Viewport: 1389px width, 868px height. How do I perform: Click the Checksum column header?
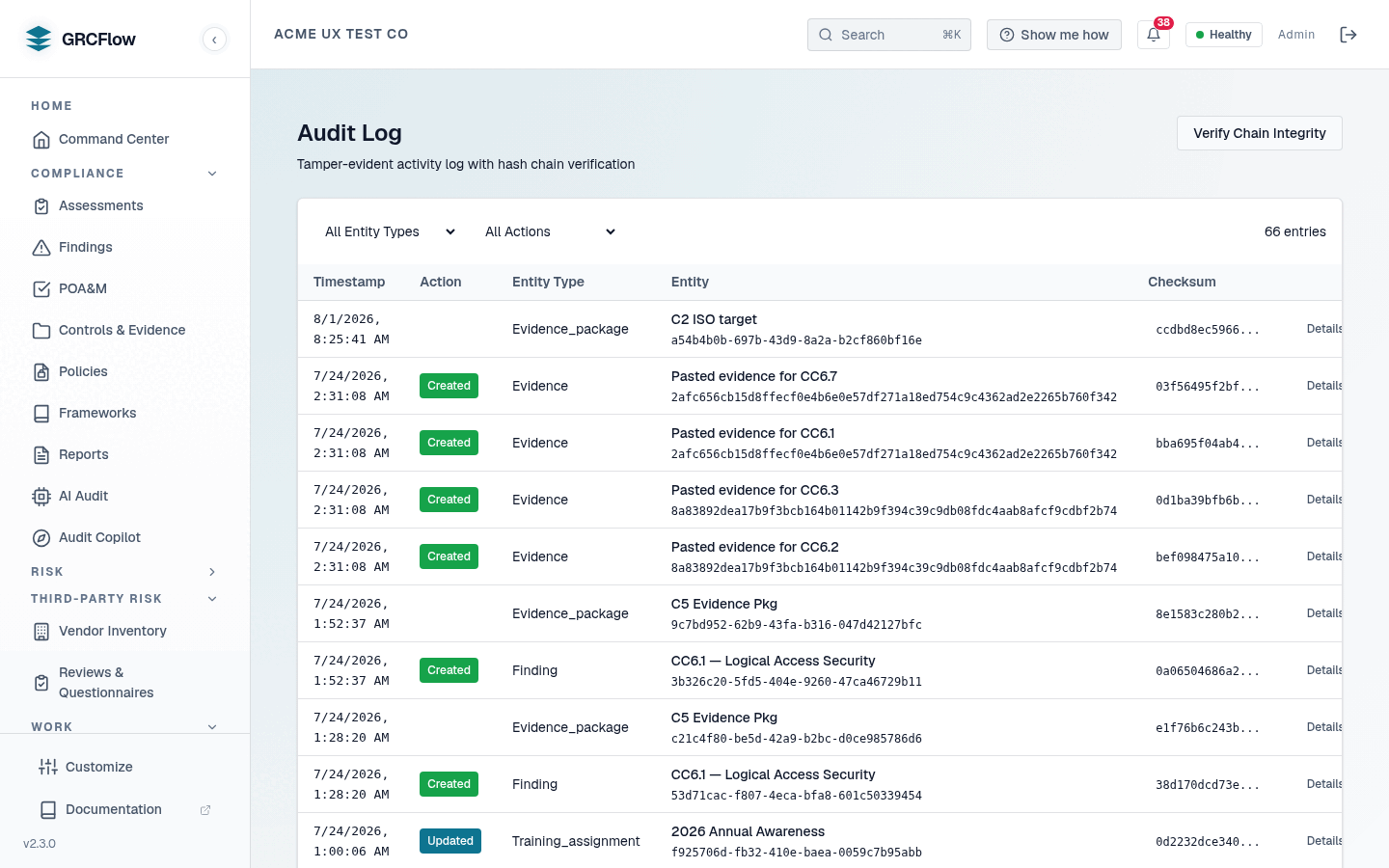click(x=1182, y=282)
